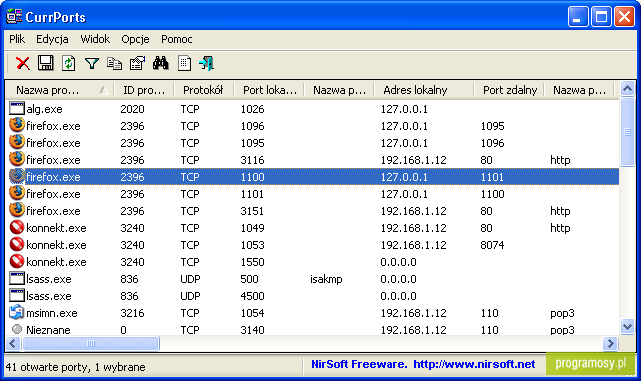Click pop3 cell in msimn.exe row

coord(562,314)
